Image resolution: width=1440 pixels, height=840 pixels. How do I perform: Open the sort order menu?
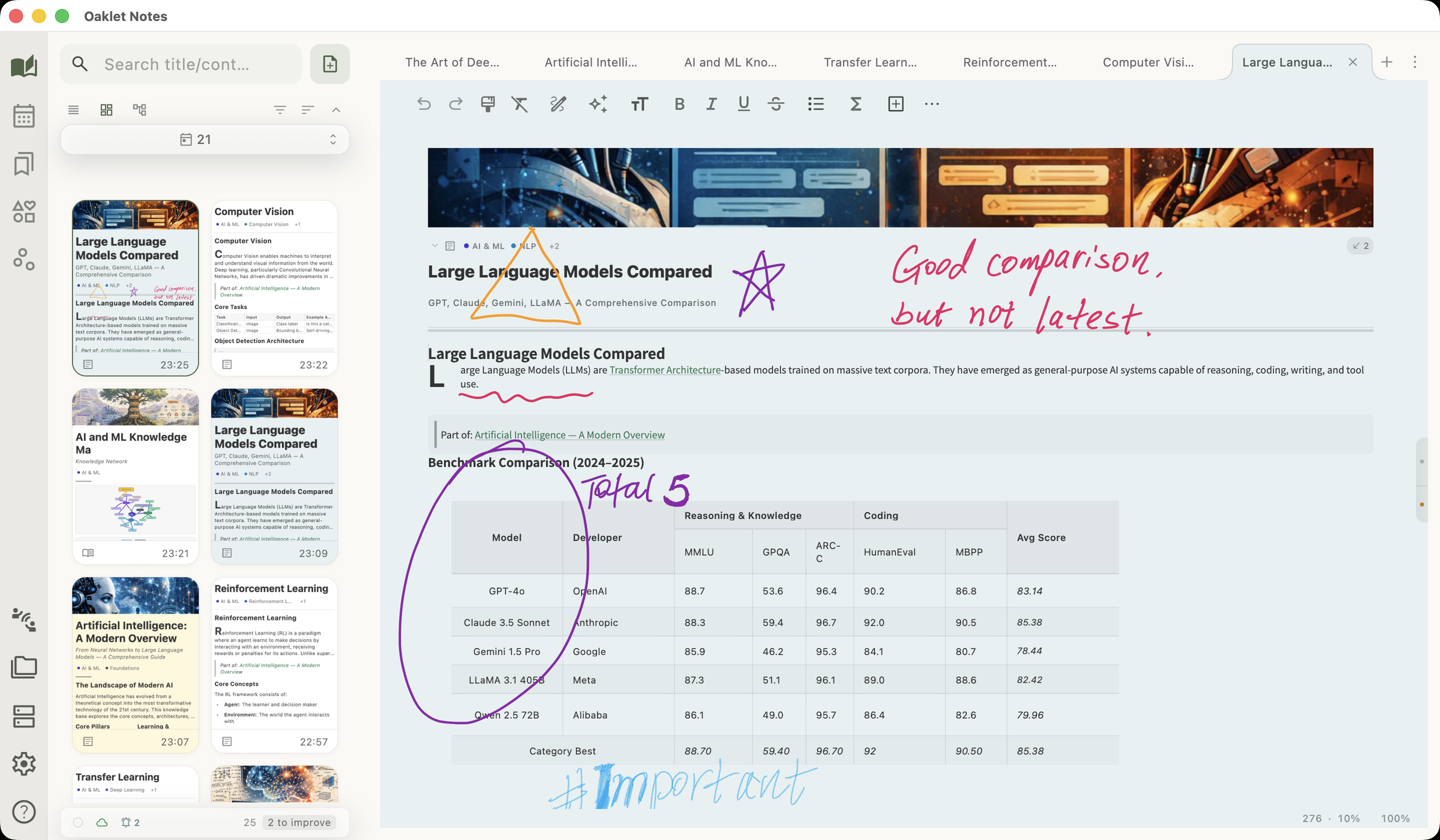308,110
